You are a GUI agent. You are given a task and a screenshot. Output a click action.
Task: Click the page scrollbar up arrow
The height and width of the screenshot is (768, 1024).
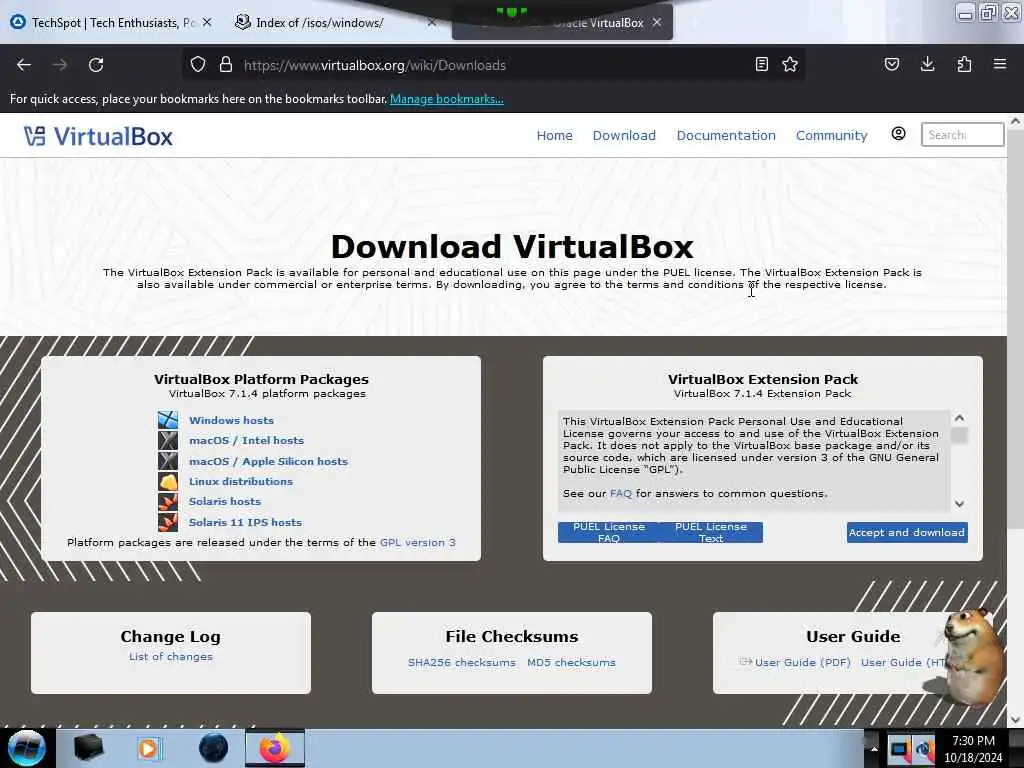pyautogui.click(x=1015, y=121)
